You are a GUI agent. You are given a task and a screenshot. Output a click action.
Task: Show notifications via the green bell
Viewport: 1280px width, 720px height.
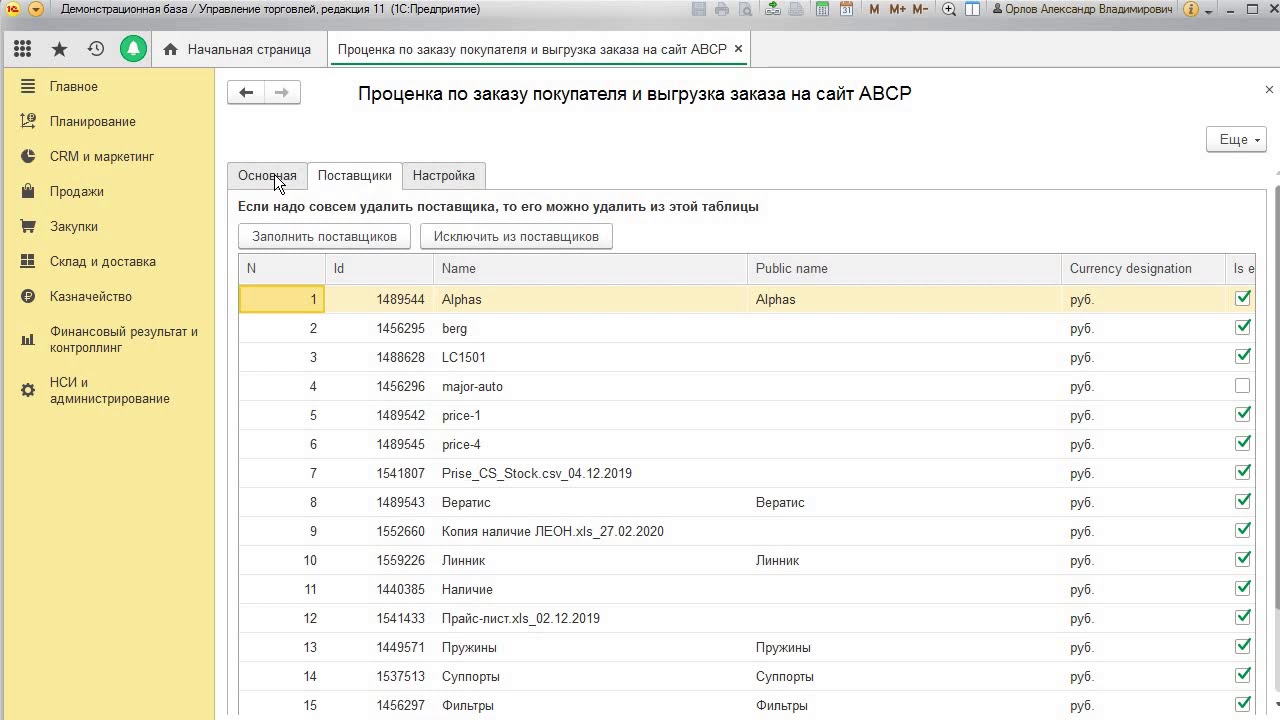133,49
